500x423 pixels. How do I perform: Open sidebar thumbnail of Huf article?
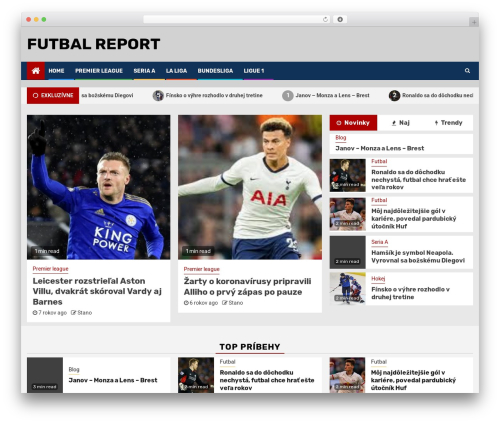348,214
